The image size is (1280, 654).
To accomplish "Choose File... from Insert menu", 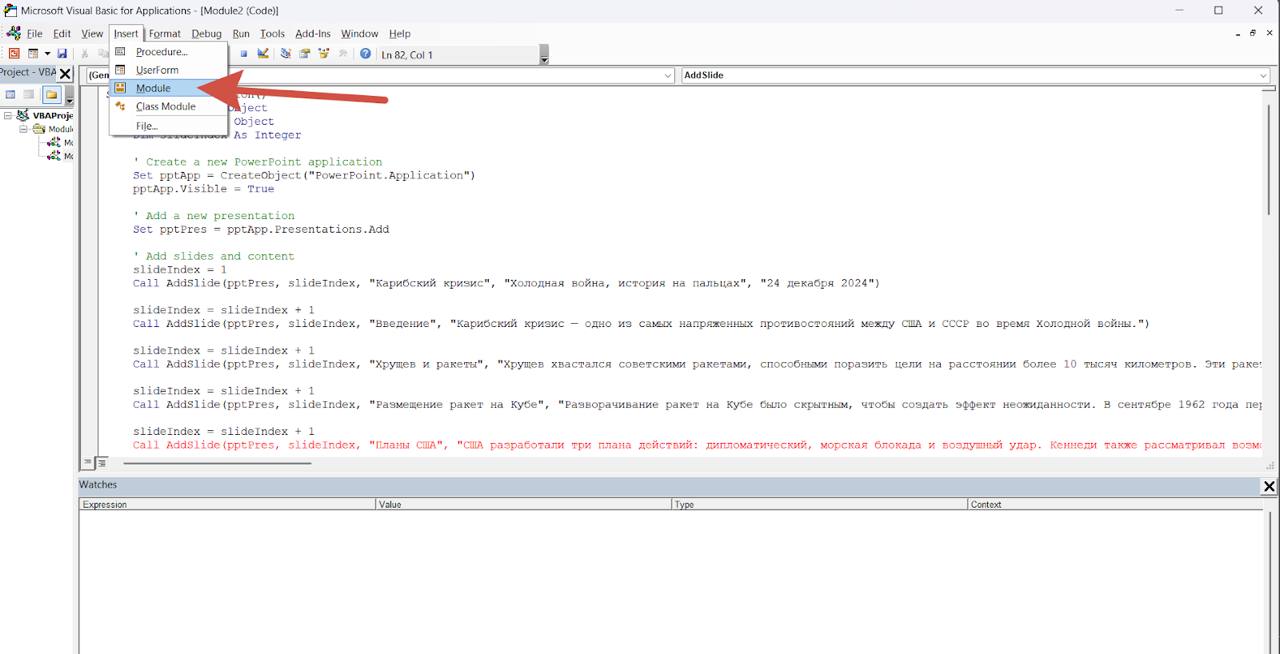I will pos(168,126).
